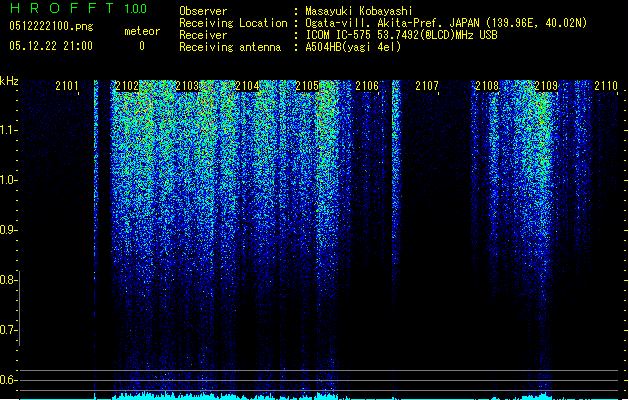Click observer name Masayuki Kobayashi
The image size is (629, 400).
[x=359, y=11]
